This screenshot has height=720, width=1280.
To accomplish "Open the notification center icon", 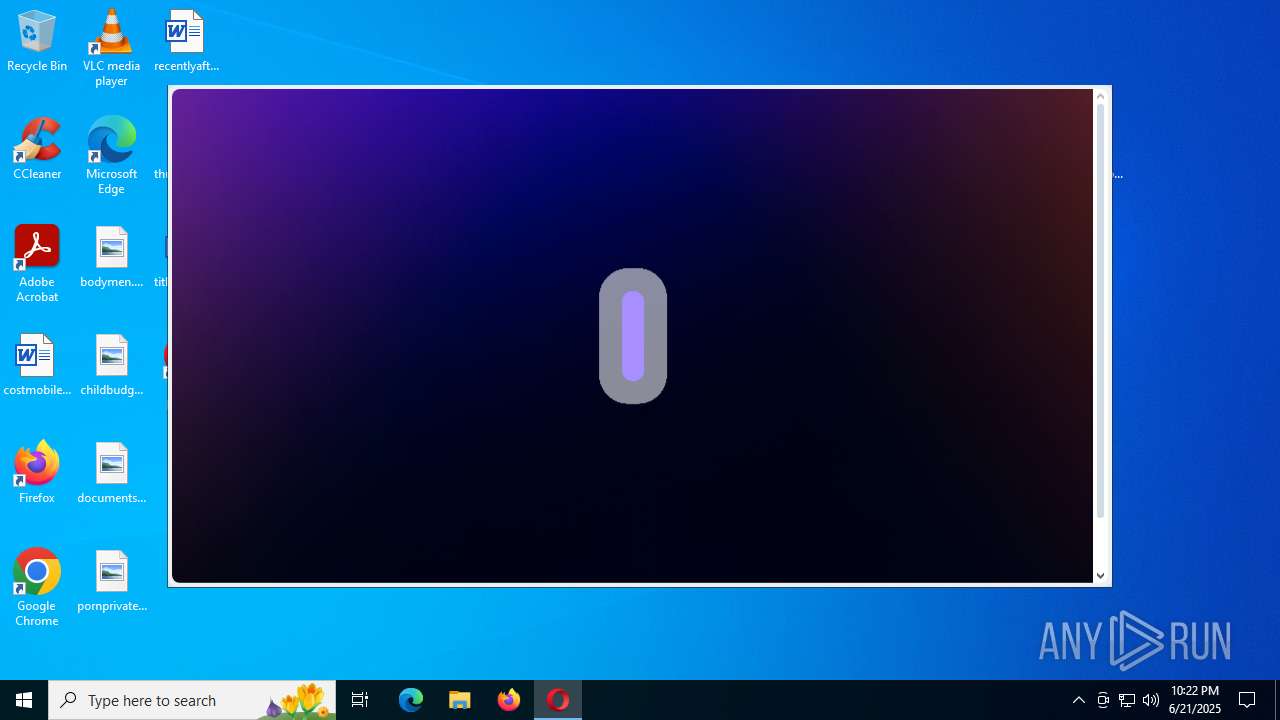I will pos(1248,700).
